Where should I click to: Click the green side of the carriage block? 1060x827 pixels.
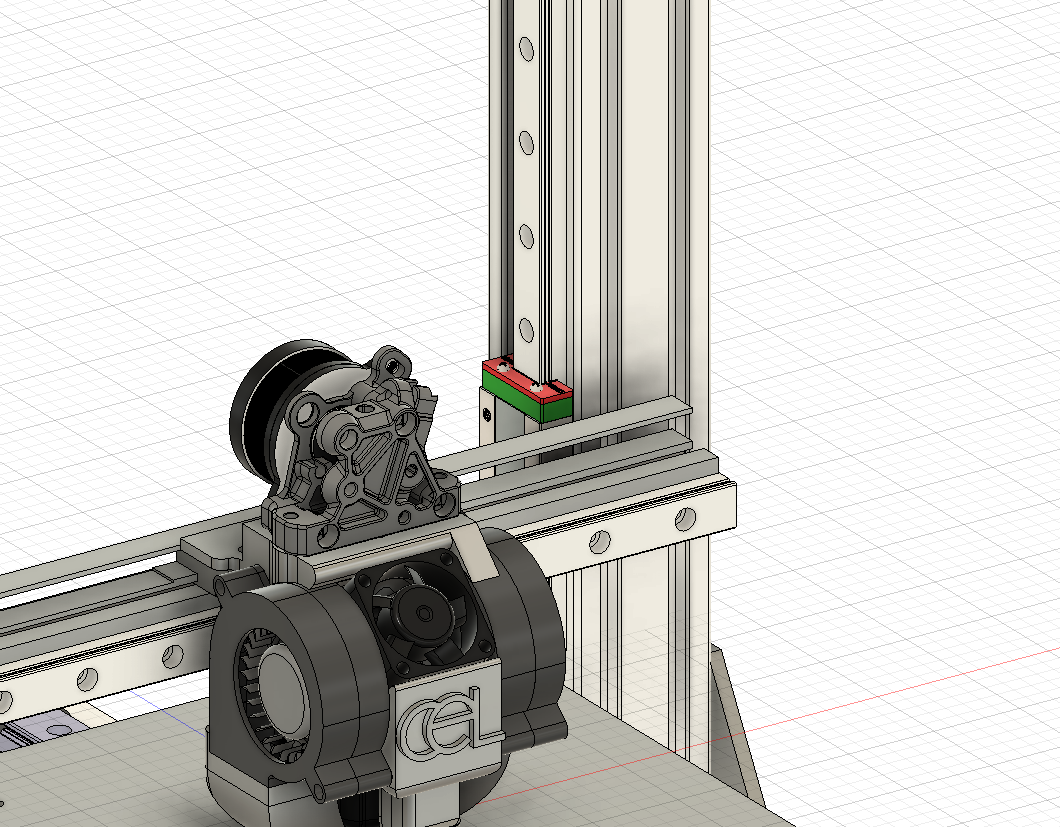tap(554, 407)
